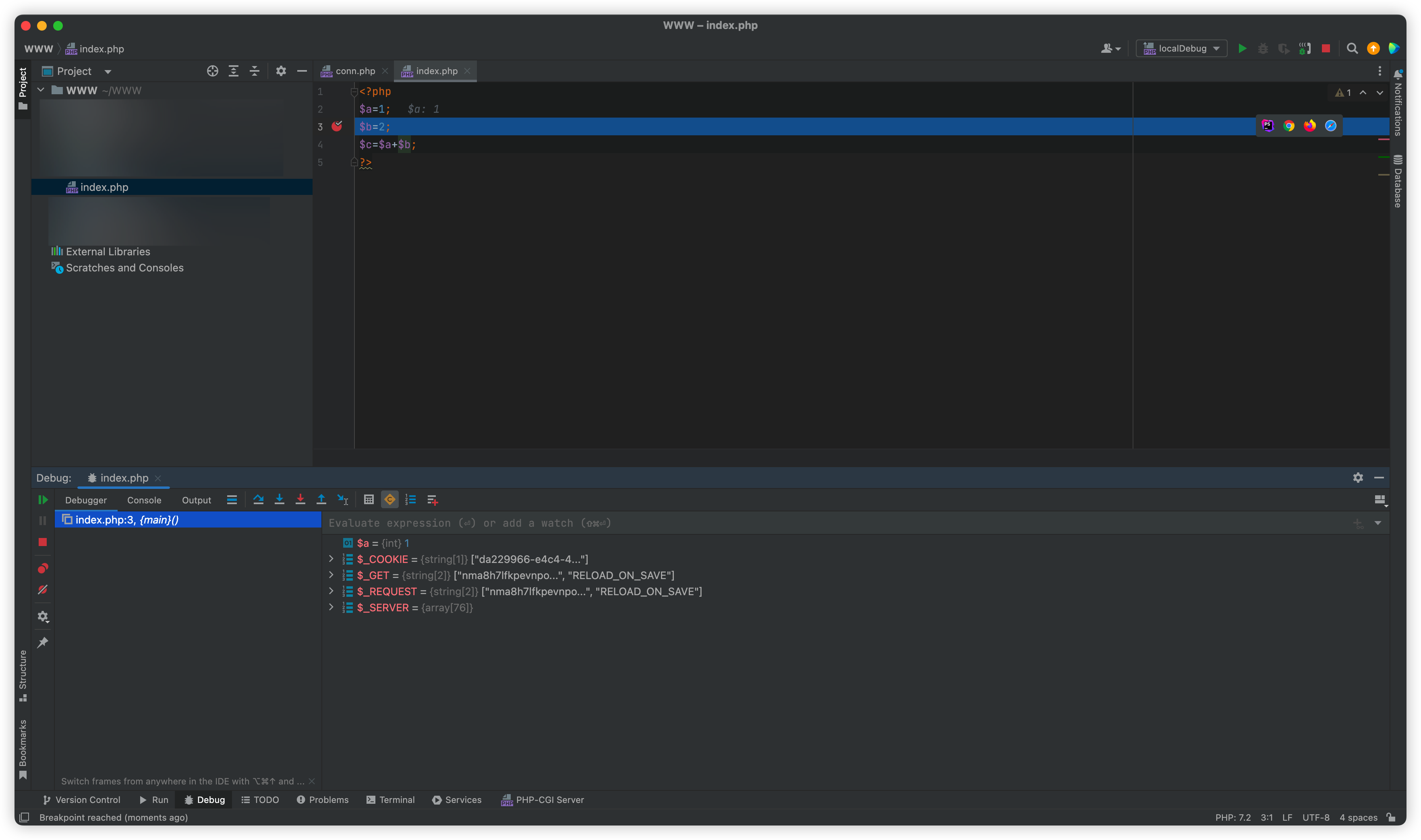Viewport: 1421px width, 840px height.
Task: Click Collapse All in the Project panel
Action: coord(255,71)
